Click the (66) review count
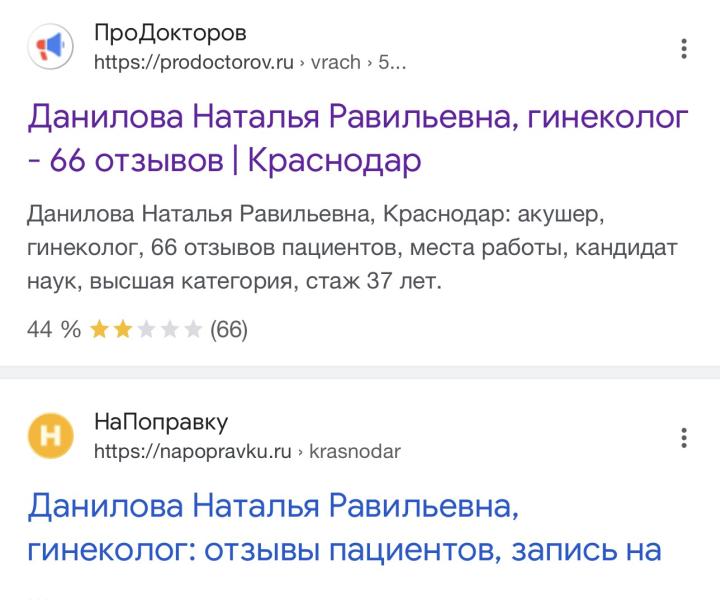 [x=229, y=330]
